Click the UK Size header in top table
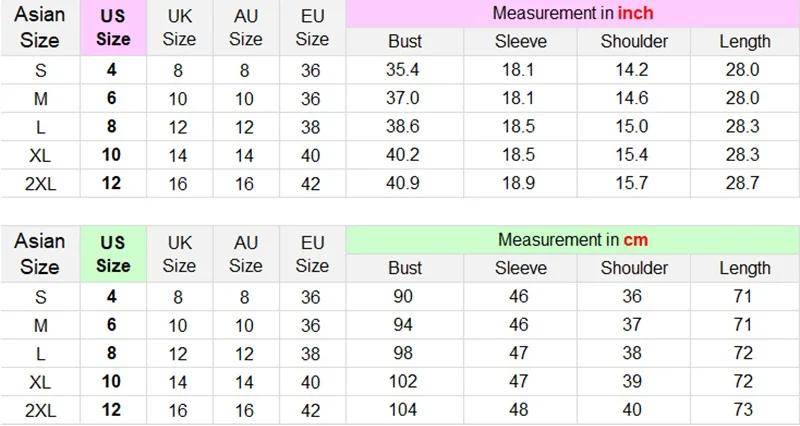Screen dimensions: 800x426 (x=179, y=28)
